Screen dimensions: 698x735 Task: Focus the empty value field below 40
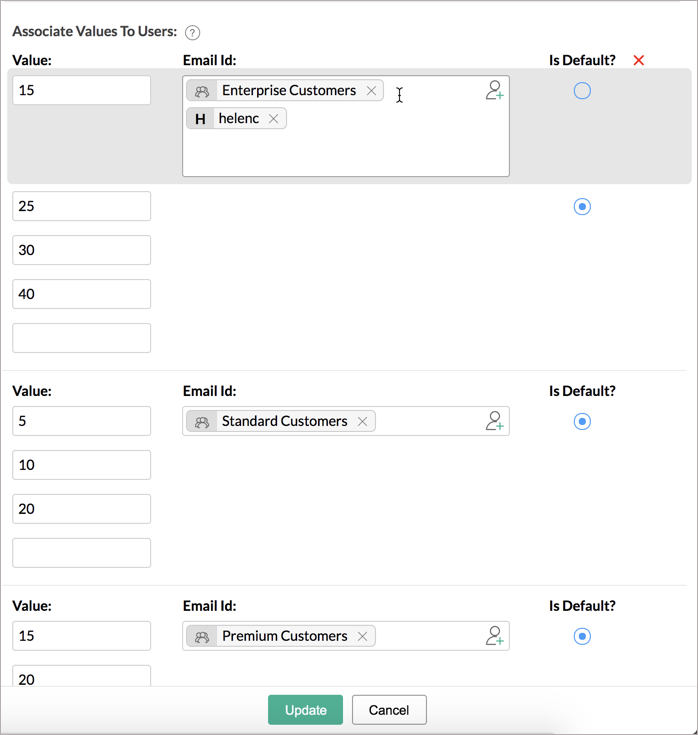coord(81,338)
